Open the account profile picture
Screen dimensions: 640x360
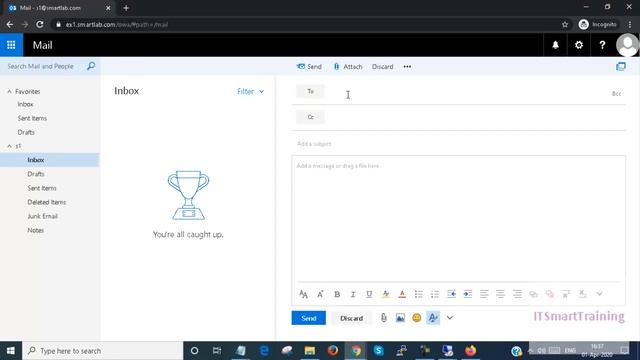click(627, 45)
